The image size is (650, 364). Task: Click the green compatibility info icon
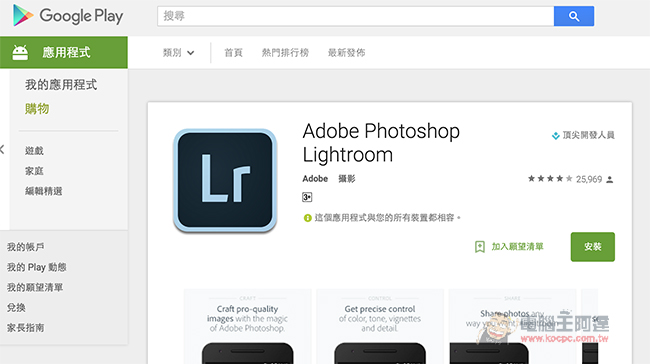307,218
